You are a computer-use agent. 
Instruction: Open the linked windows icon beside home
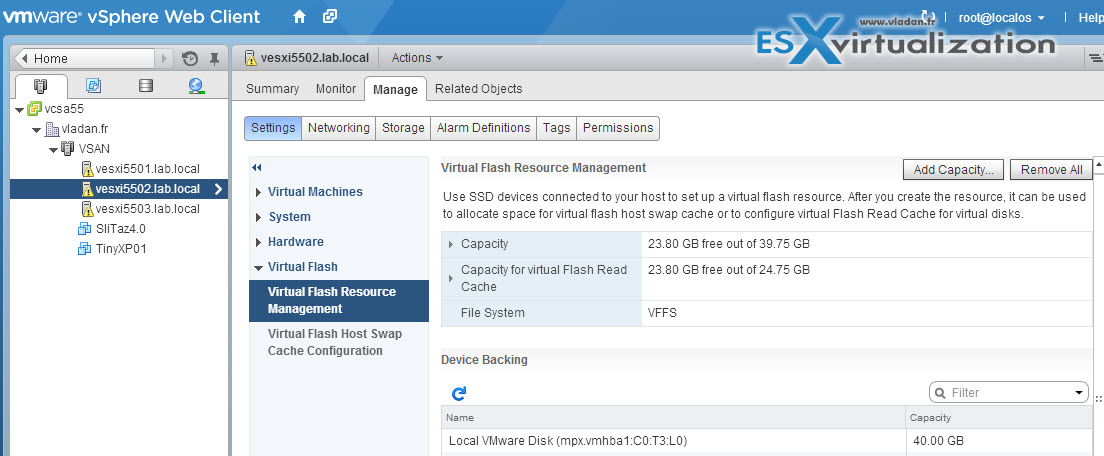click(x=330, y=16)
